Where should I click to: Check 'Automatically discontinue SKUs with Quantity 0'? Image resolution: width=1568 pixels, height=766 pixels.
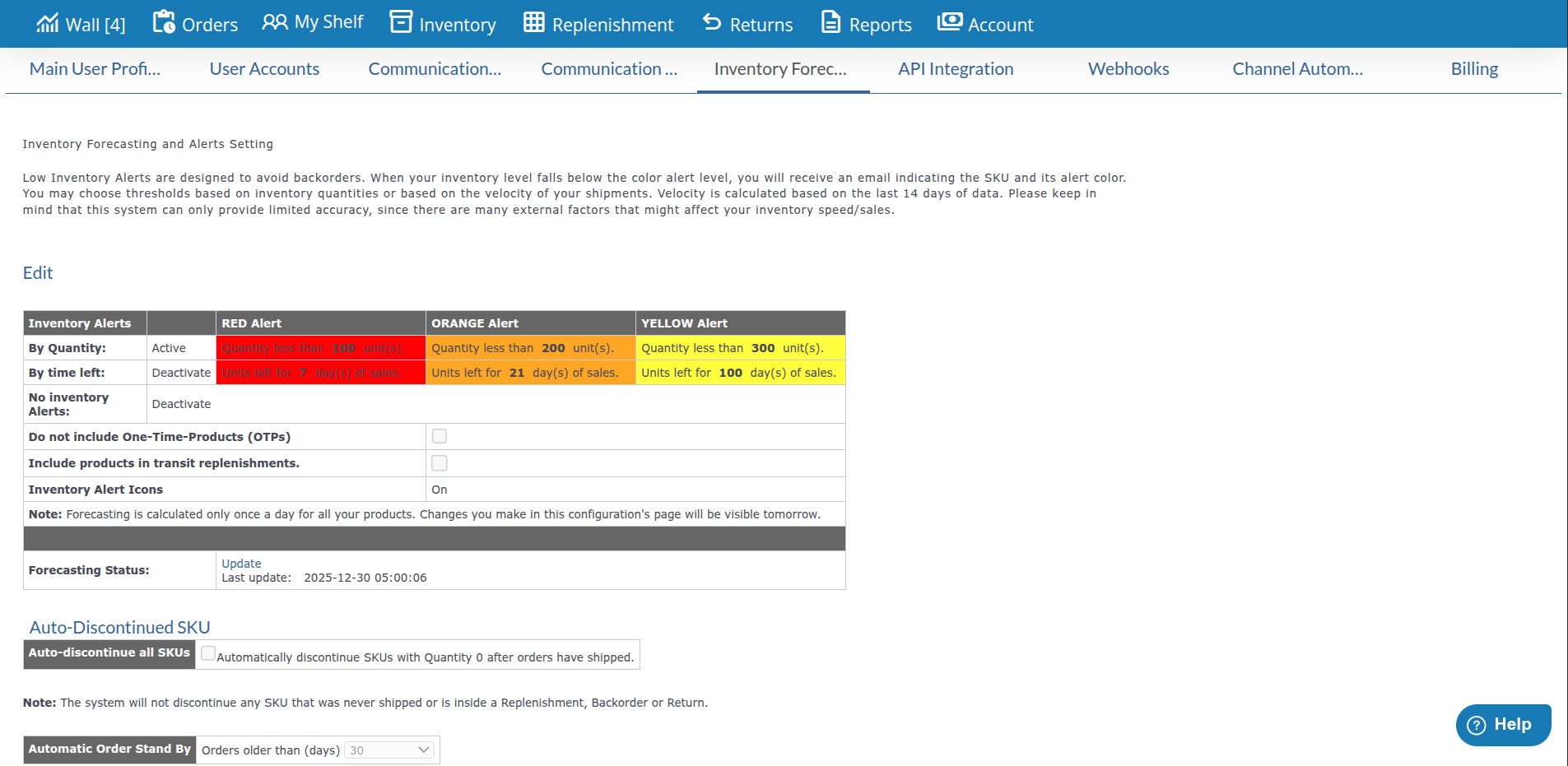(208, 652)
